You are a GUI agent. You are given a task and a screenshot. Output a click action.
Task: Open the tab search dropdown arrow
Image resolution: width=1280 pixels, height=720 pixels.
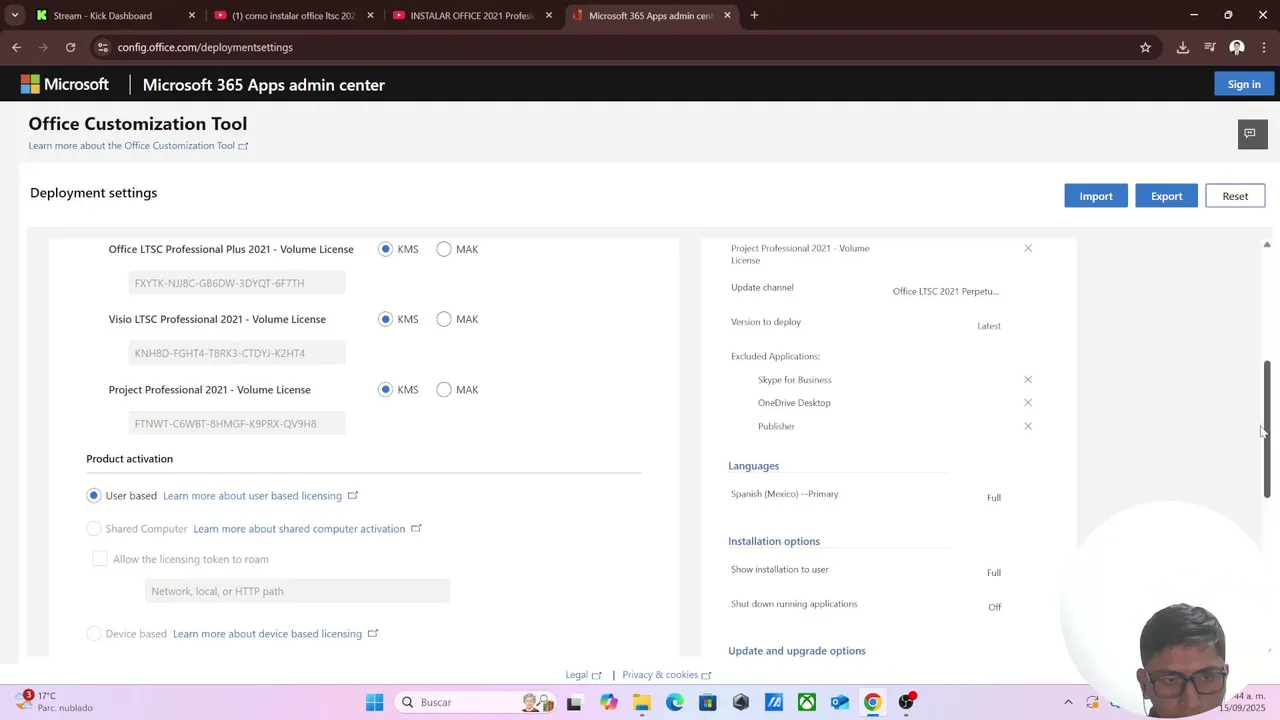(14, 15)
